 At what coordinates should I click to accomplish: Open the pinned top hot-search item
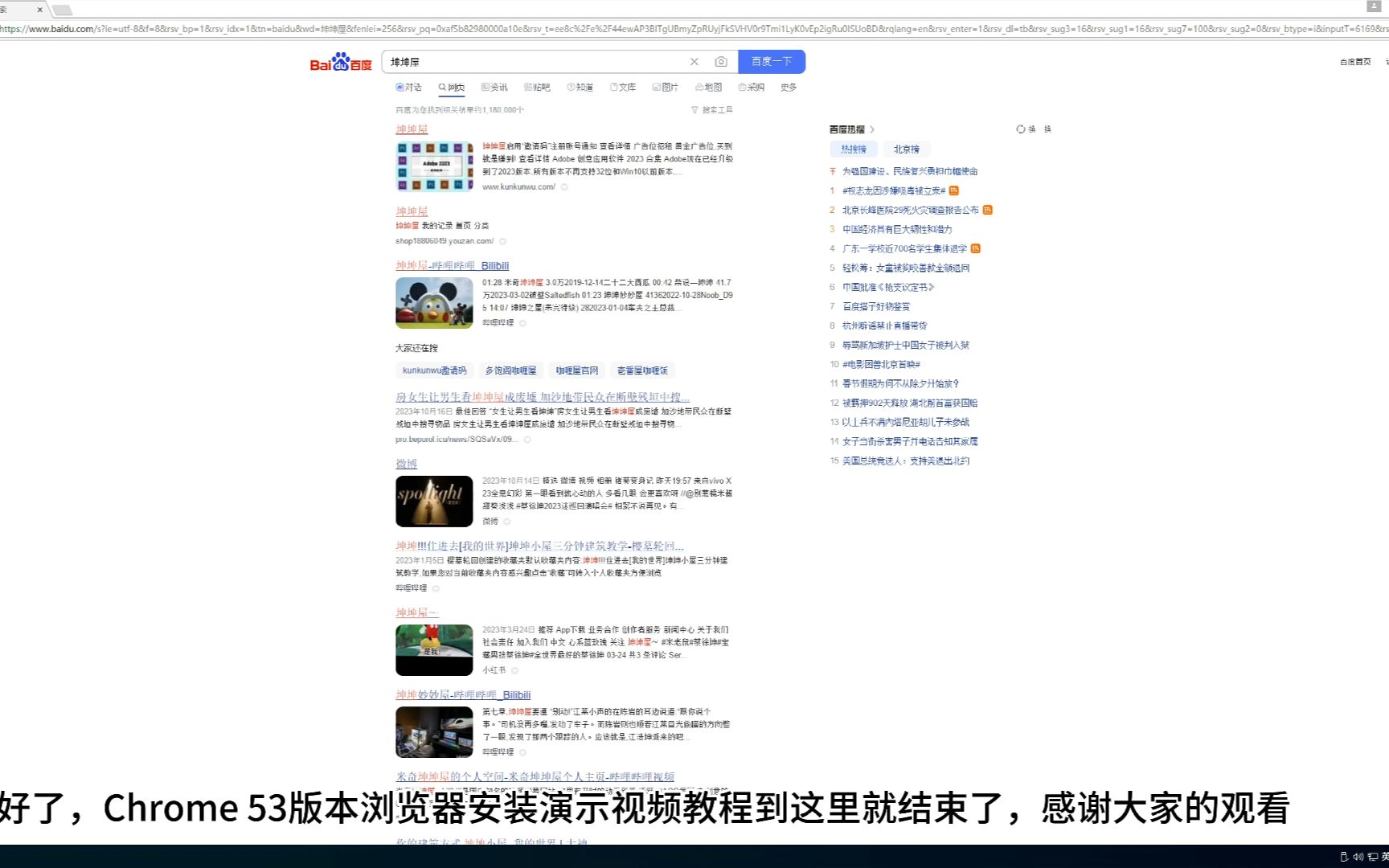tap(910, 171)
